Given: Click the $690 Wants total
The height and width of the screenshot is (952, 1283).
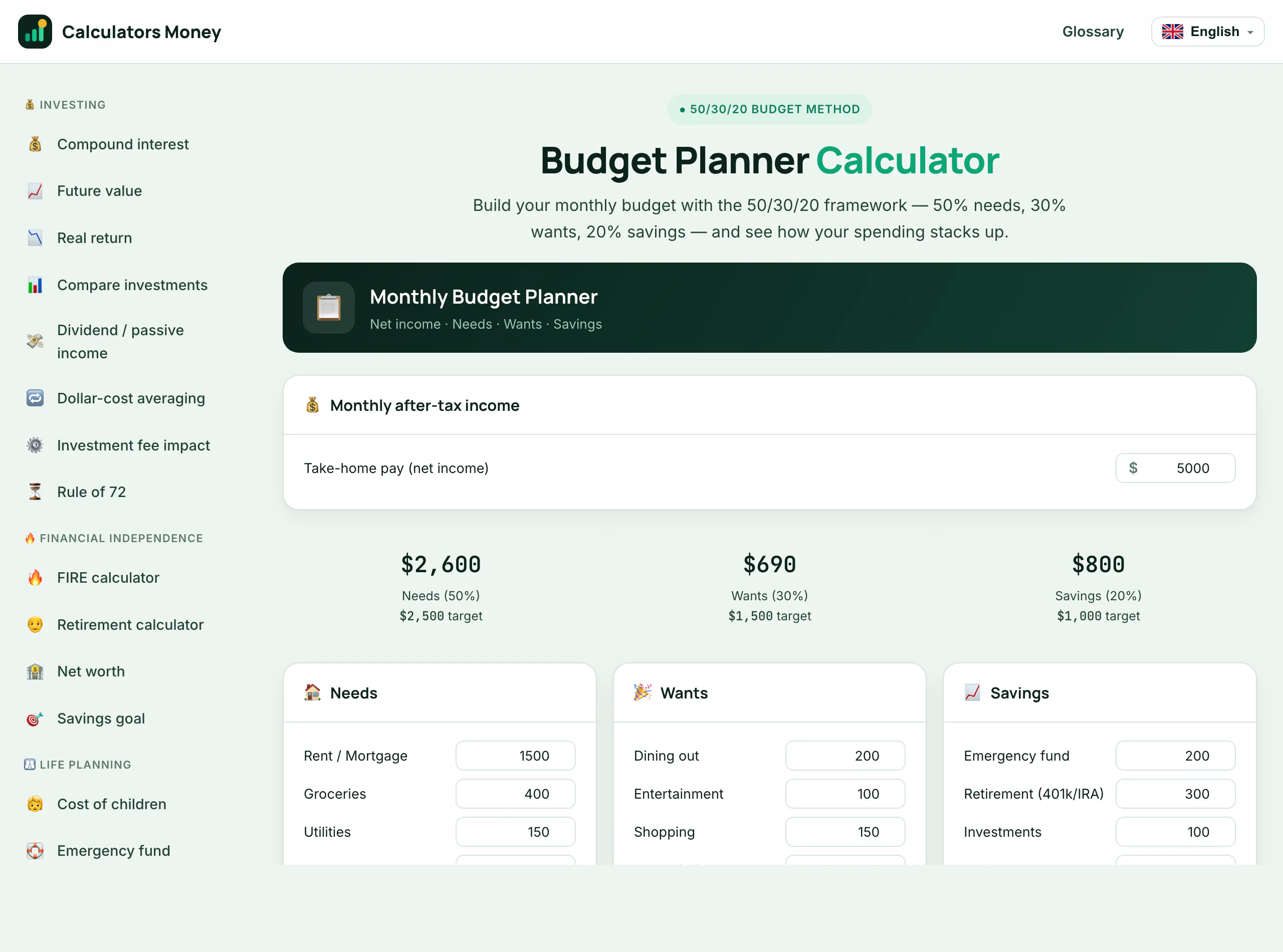Looking at the screenshot, I should pos(769,564).
